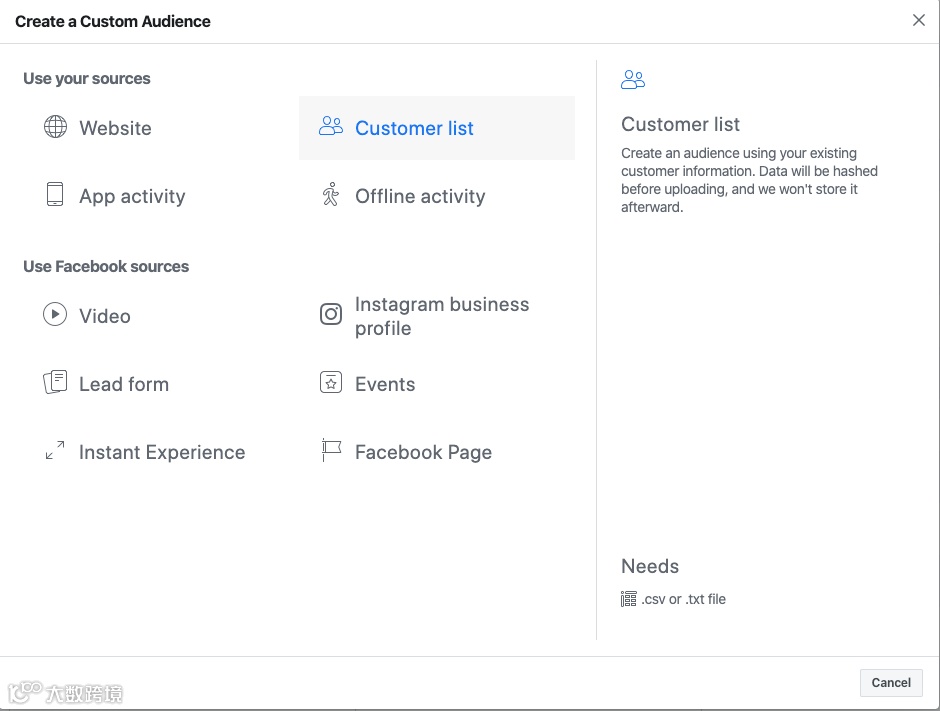Click the 'Needs' heading
940x711 pixels.
(650, 566)
